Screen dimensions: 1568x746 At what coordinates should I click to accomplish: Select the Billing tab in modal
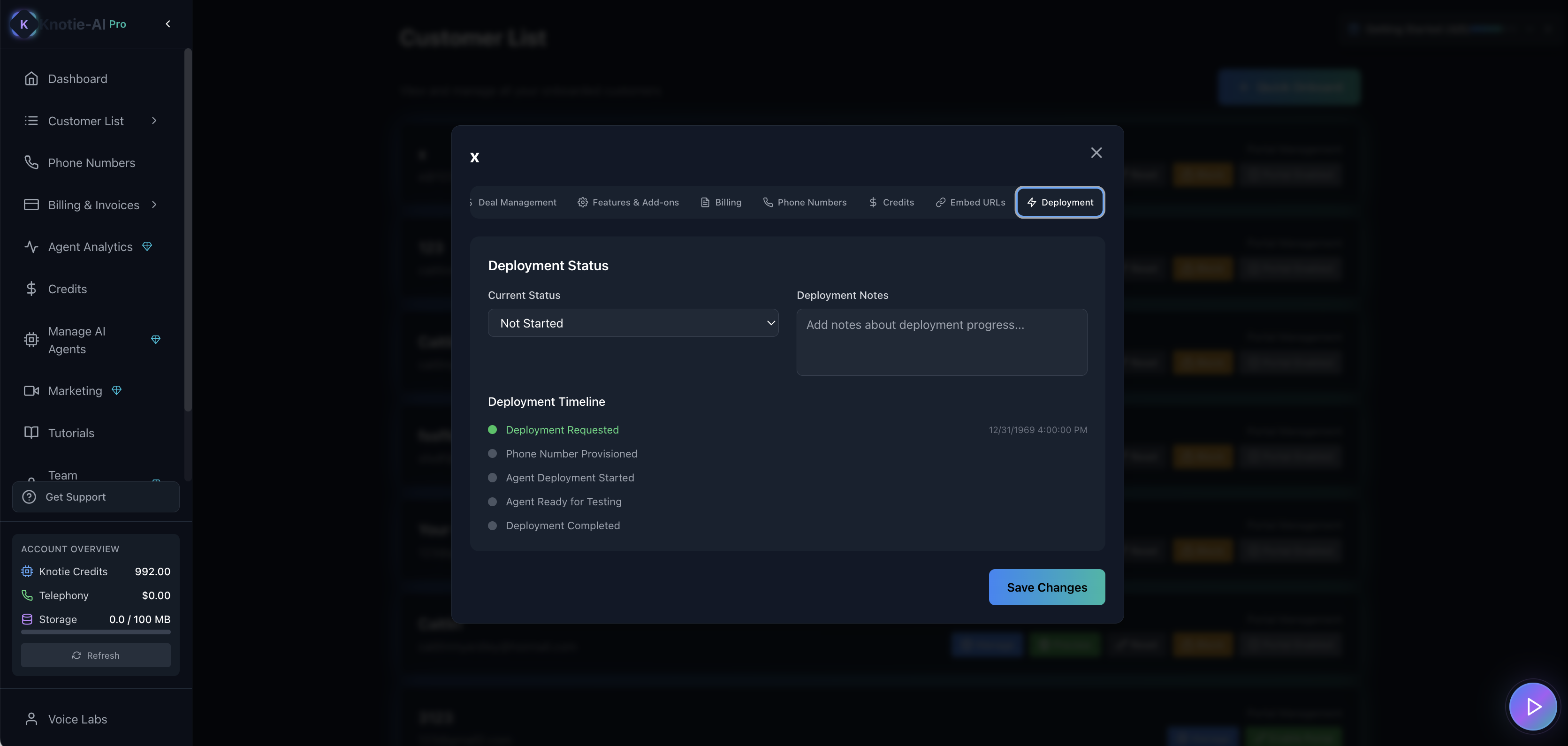pos(721,202)
